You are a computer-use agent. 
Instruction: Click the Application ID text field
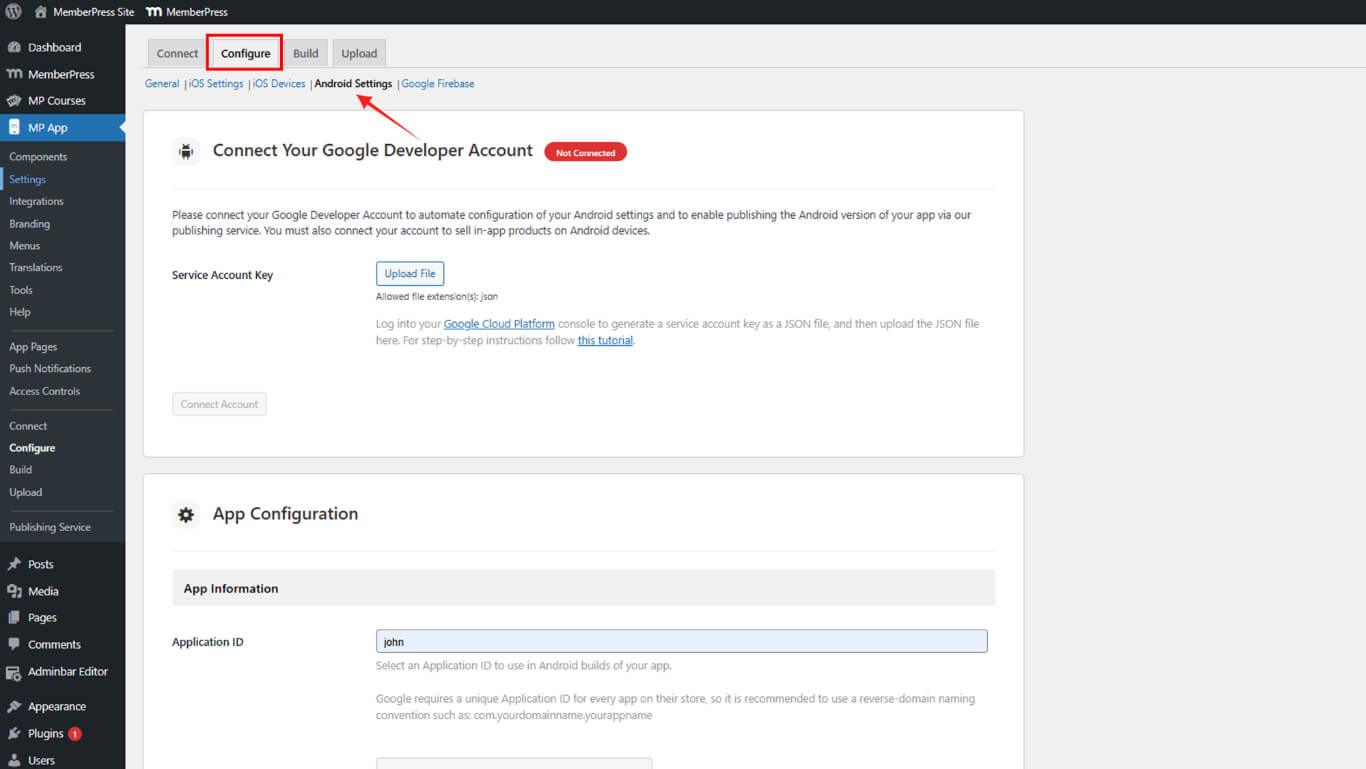(x=681, y=642)
